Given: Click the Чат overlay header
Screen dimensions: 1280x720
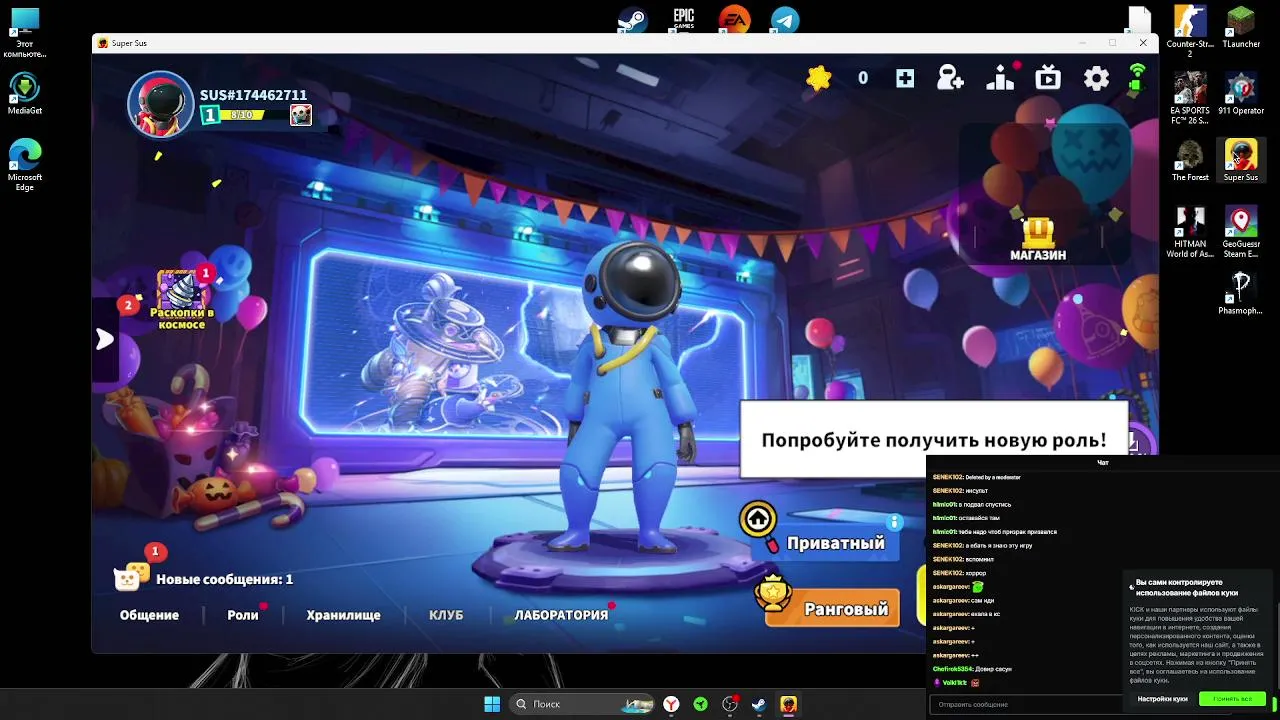Looking at the screenshot, I should [1103, 462].
